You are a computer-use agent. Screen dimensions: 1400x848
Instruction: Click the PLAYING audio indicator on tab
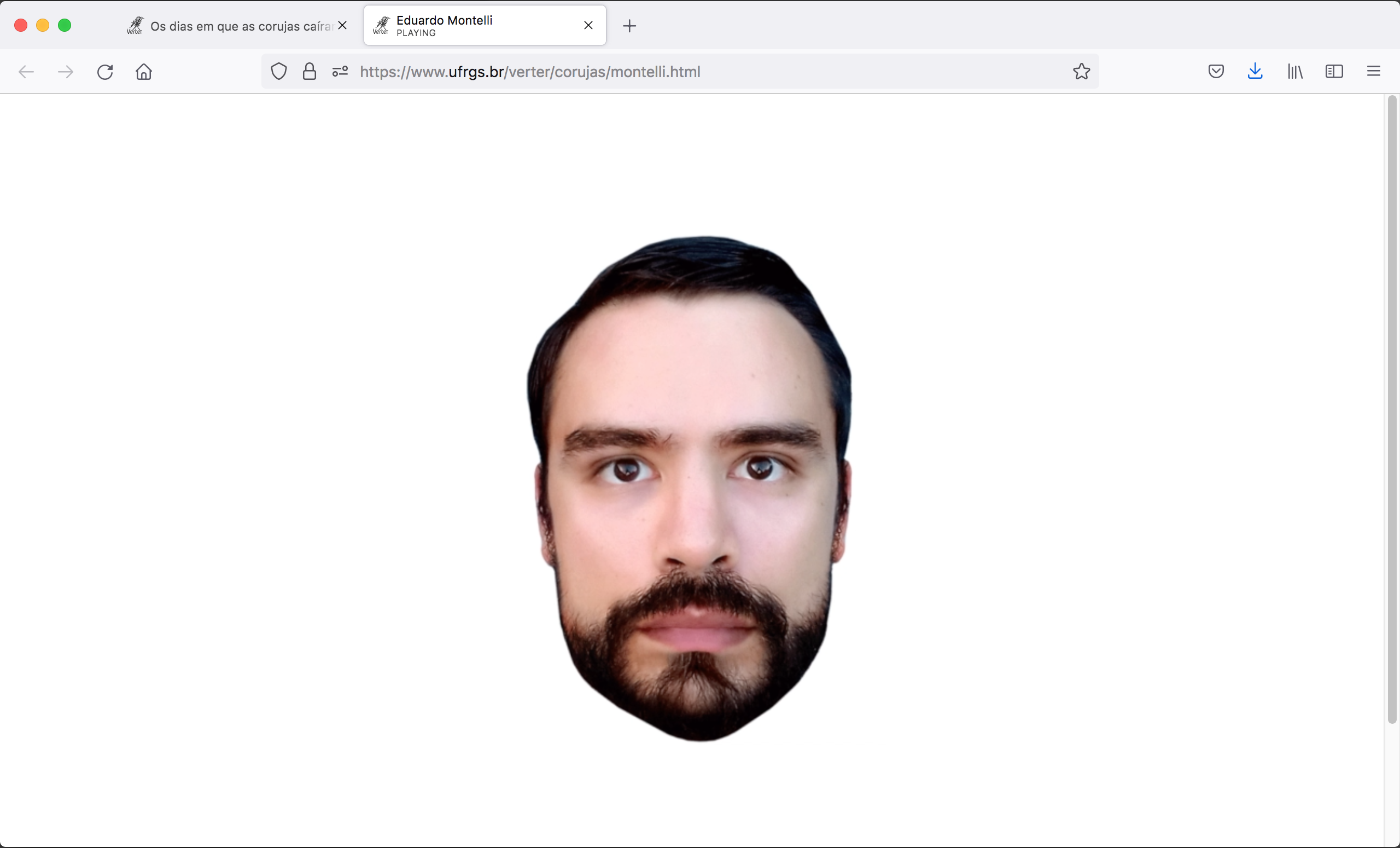tap(416, 33)
